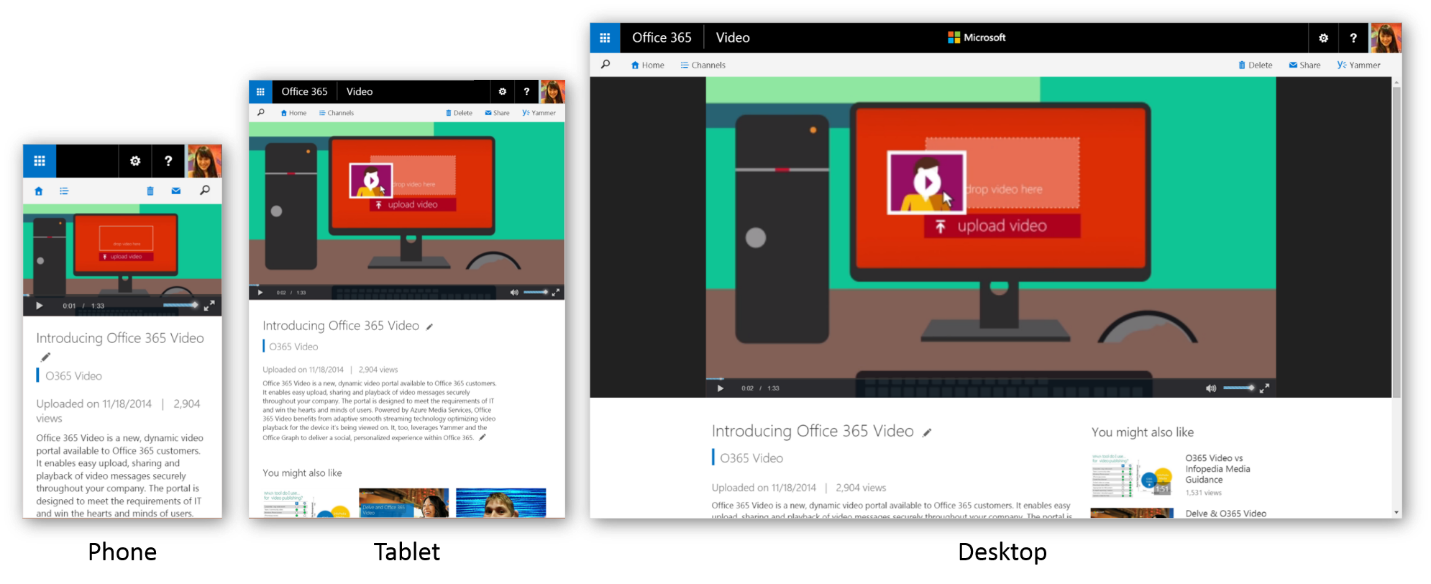
Task: Toggle fullscreen on the video player
Action: pos(1267,386)
